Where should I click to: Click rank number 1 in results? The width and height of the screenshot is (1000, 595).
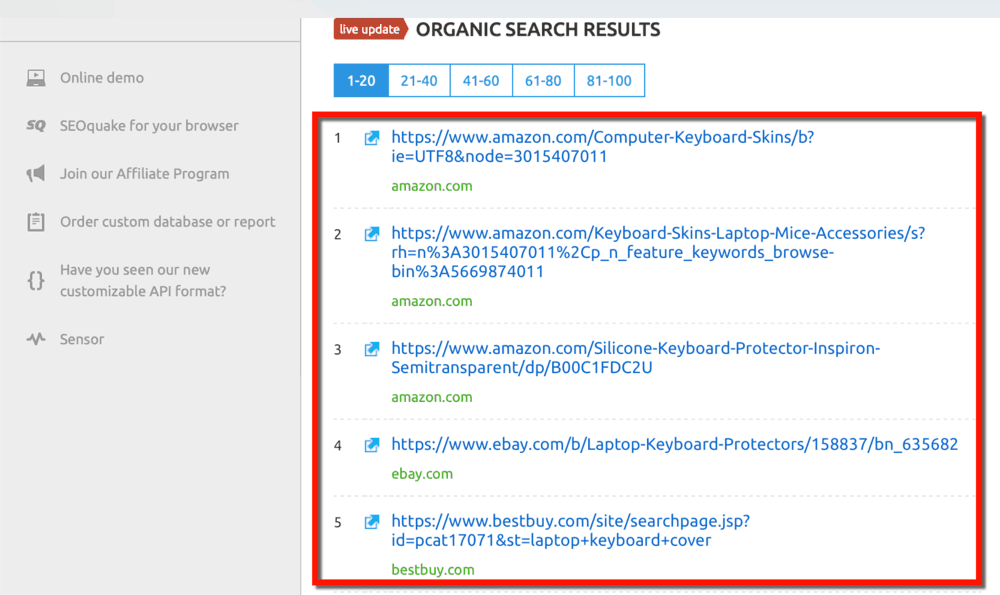338,138
